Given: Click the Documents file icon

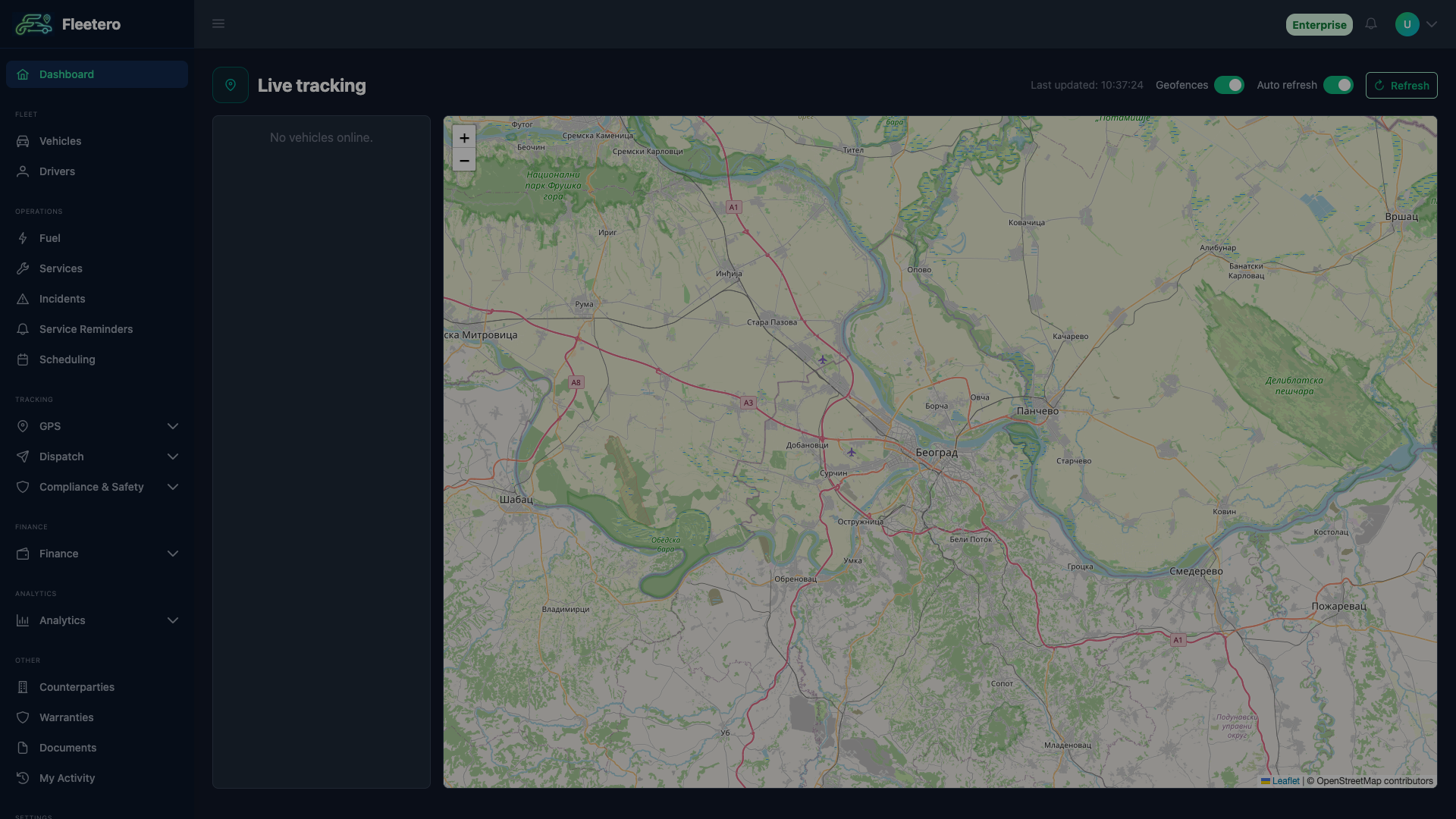Looking at the screenshot, I should click(x=23, y=748).
